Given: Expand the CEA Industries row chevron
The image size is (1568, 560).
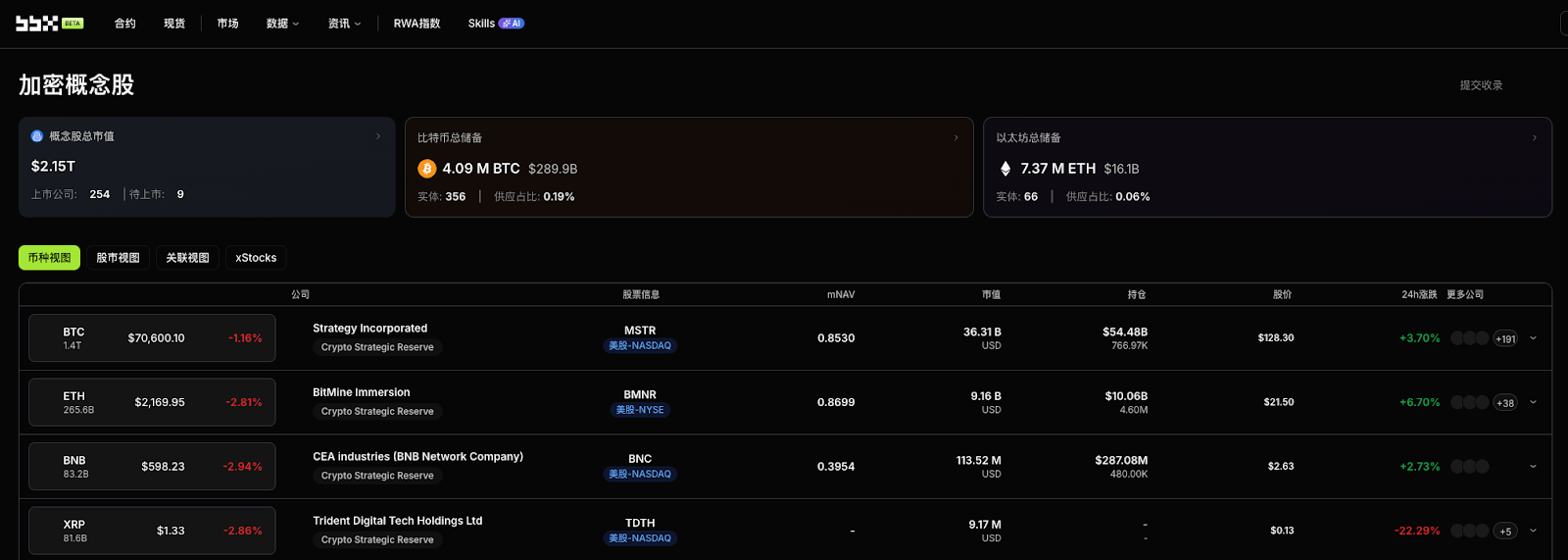Looking at the screenshot, I should point(1534,467).
